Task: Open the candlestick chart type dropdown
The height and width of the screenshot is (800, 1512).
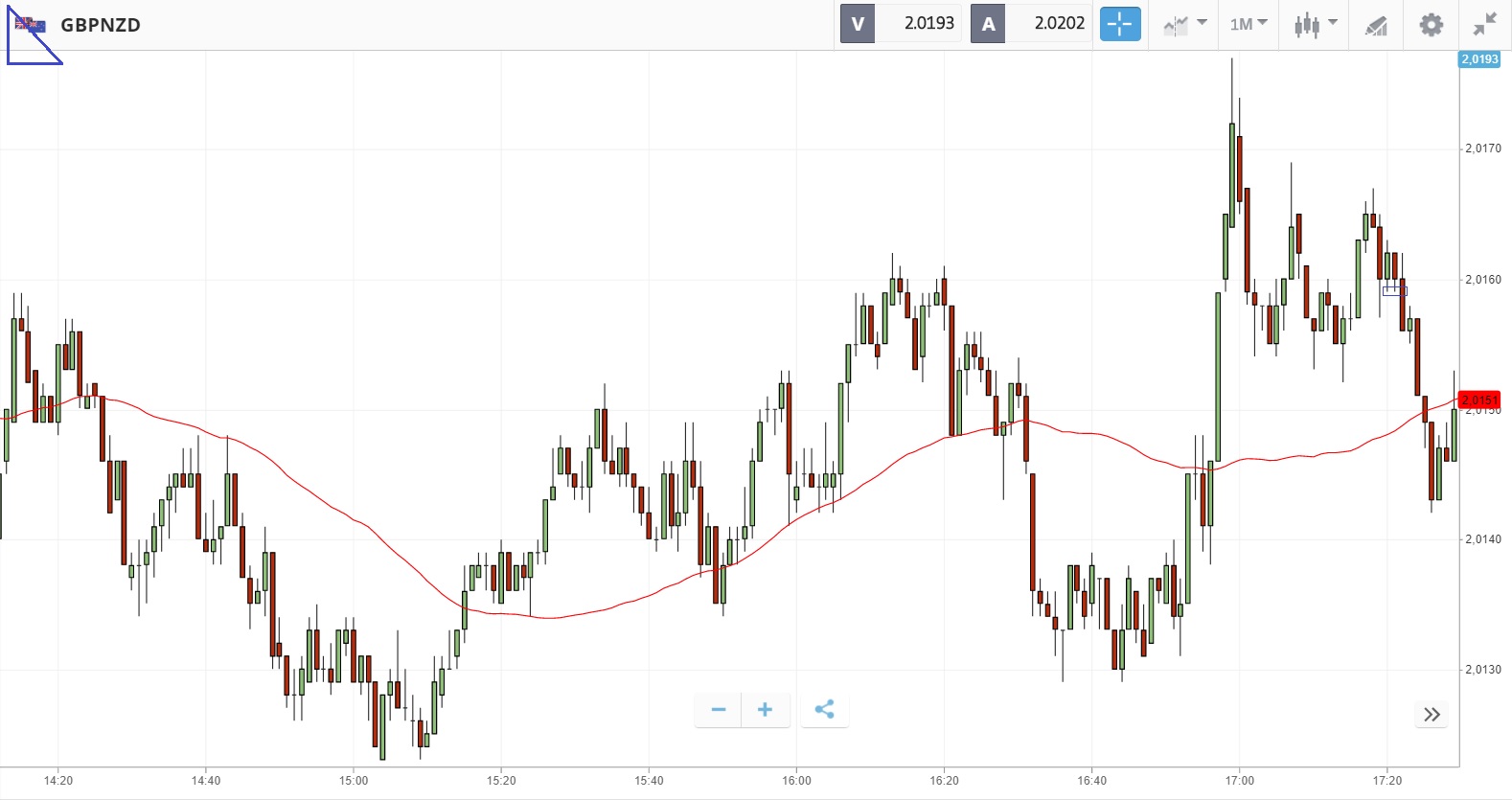Action: [x=1315, y=24]
